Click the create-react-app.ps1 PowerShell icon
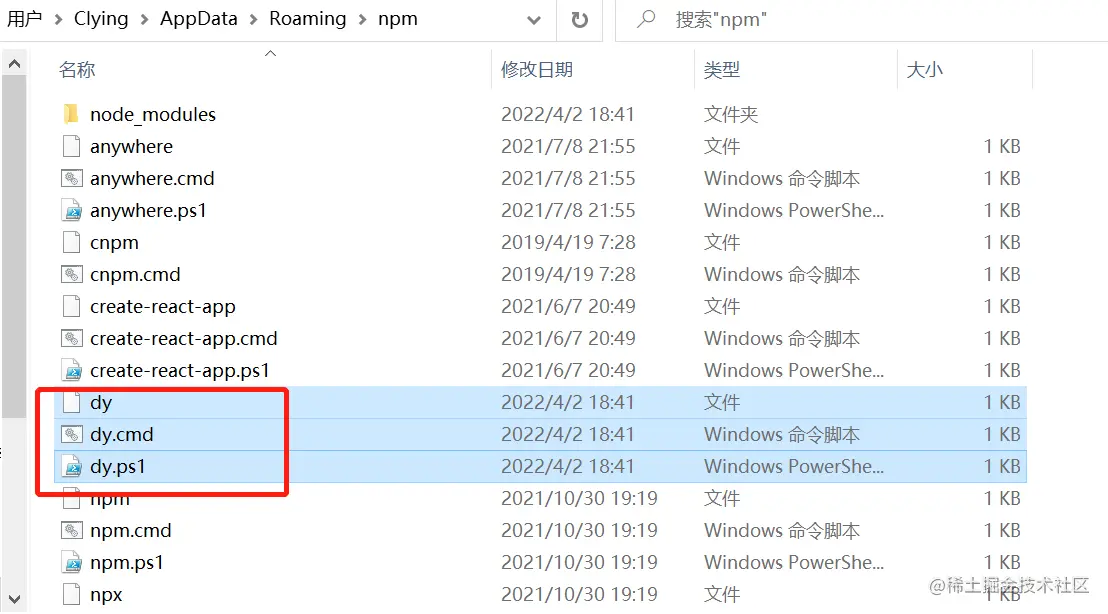1108x614 pixels. pyautogui.click(x=71, y=370)
